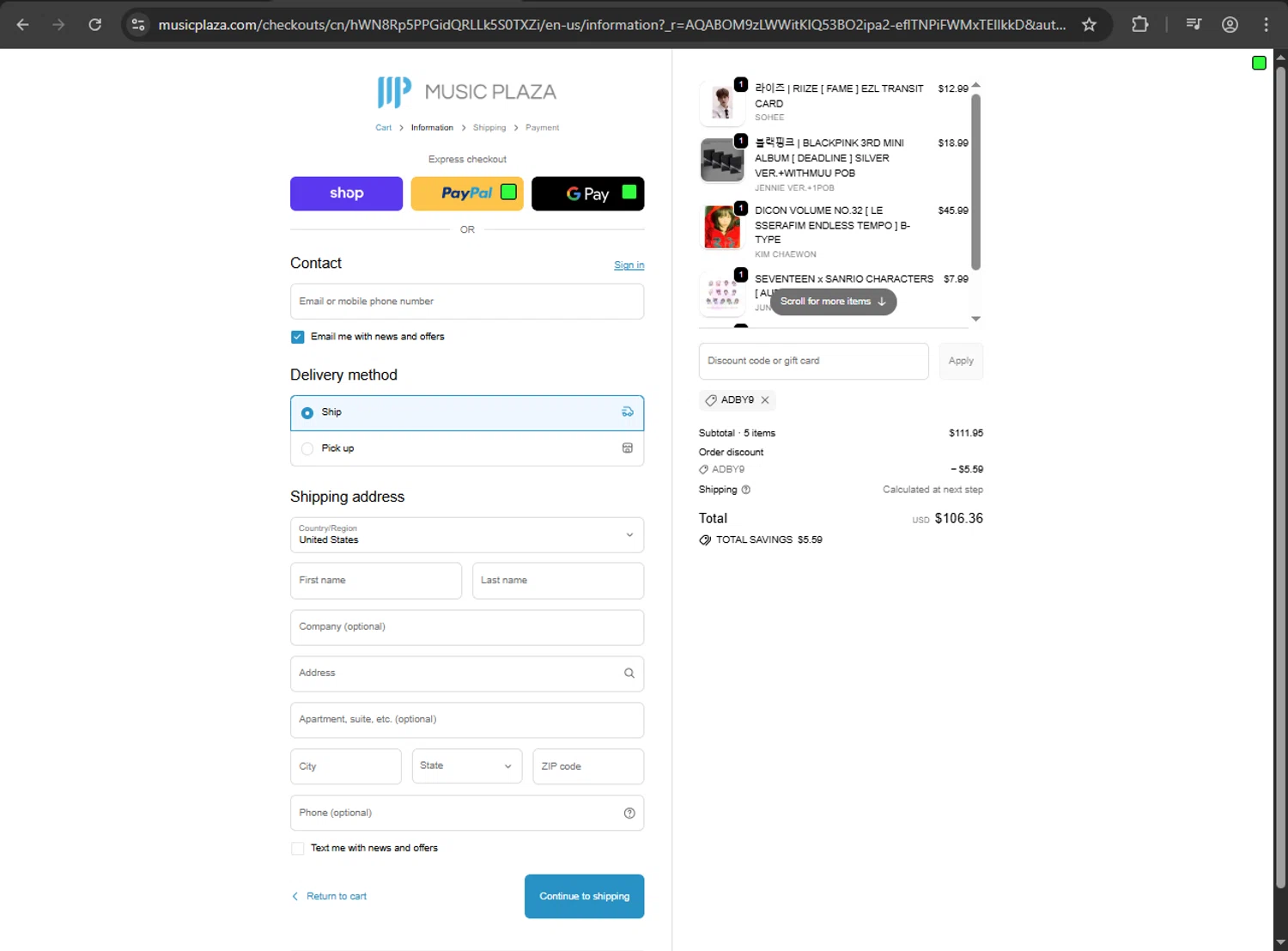Click the Apartment, suite field
Viewport: 1288px width, 951px height.
467,720
